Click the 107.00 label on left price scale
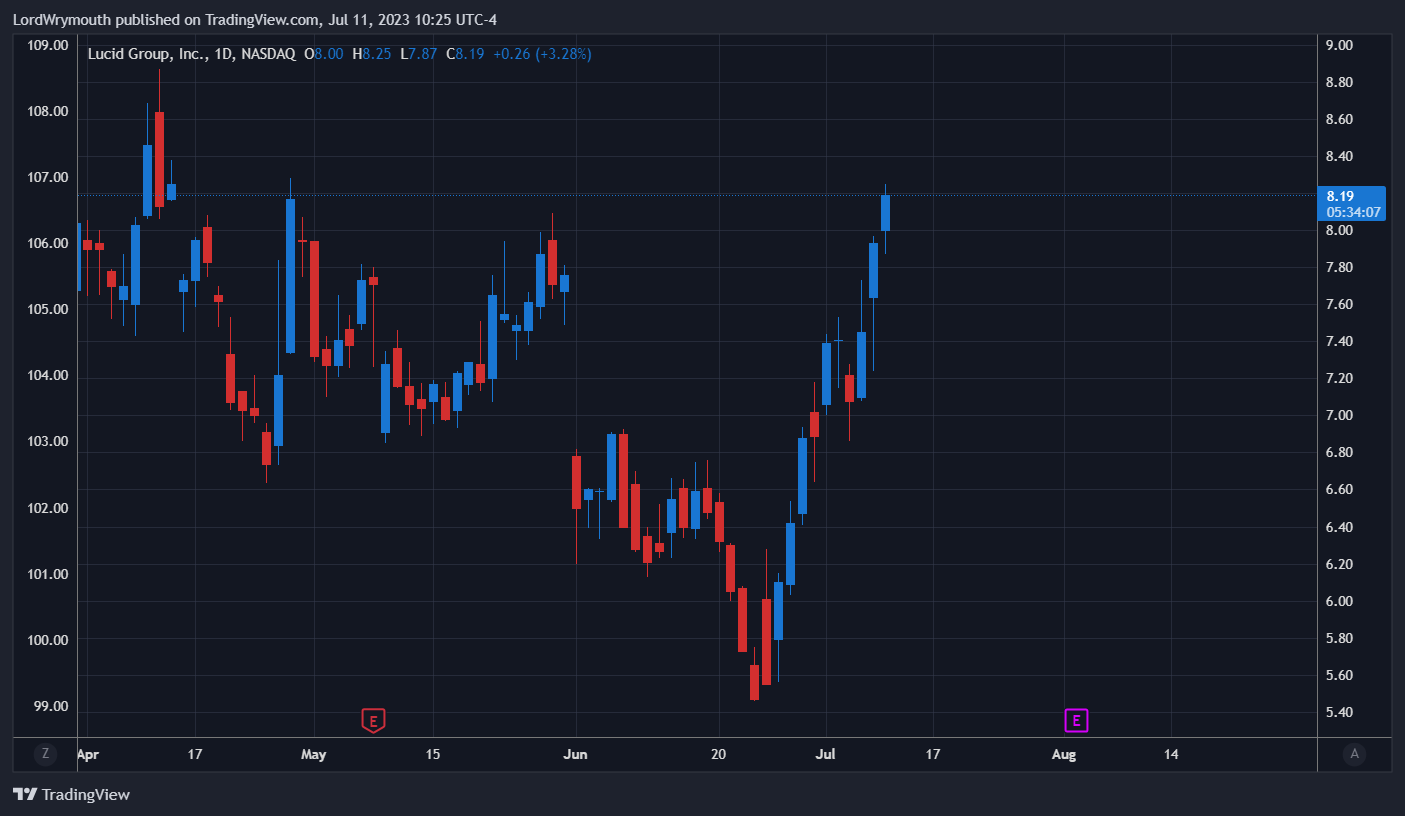This screenshot has width=1405, height=816. [48, 177]
